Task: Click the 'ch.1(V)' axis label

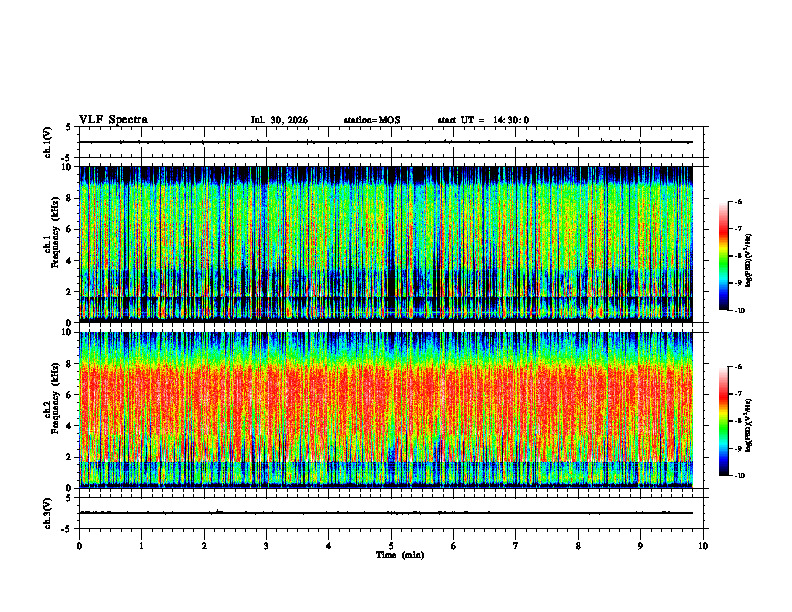Action: coord(47,142)
